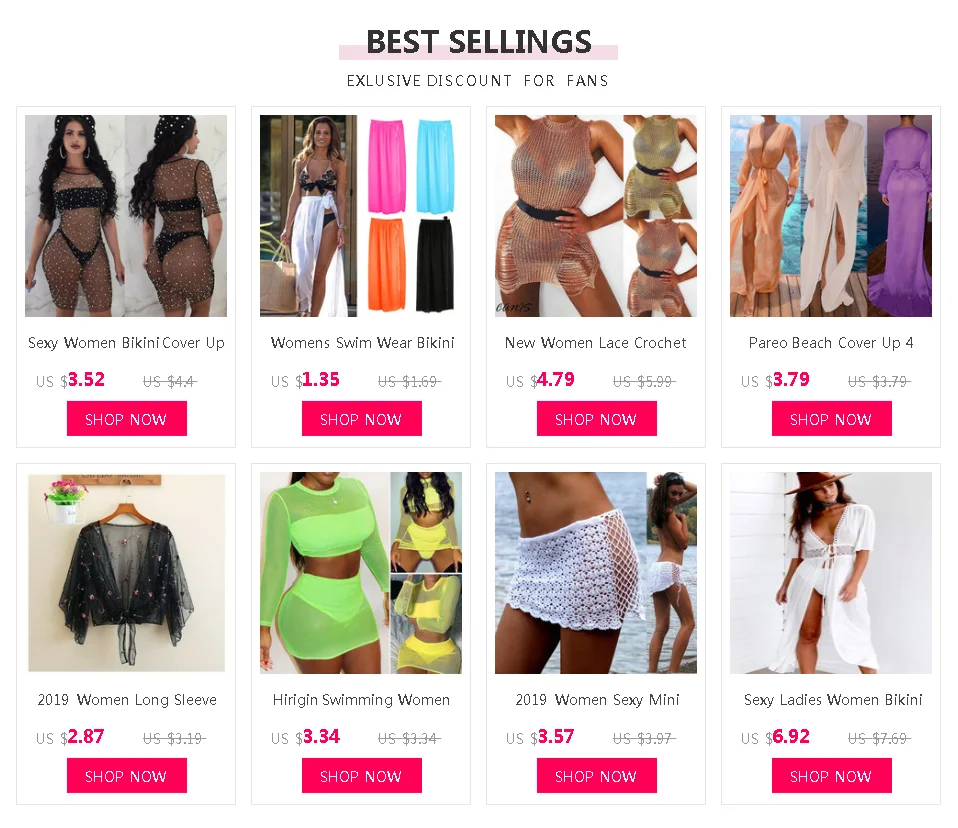The width and height of the screenshot is (958, 828).
Task: Click Shop Now for Hirigin Swimming Women
Action: click(362, 775)
